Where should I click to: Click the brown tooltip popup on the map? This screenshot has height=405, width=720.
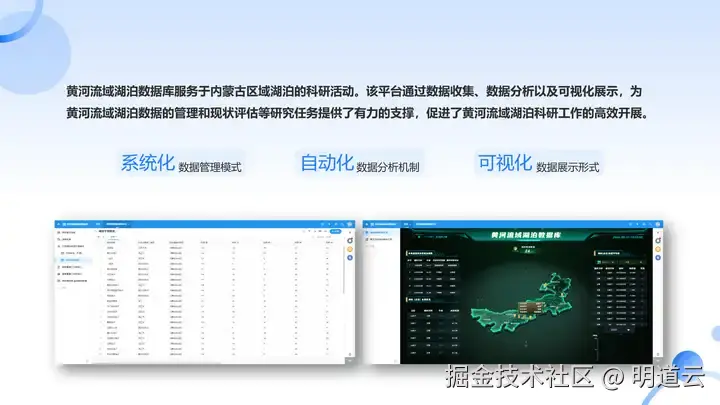pyautogui.click(x=531, y=308)
